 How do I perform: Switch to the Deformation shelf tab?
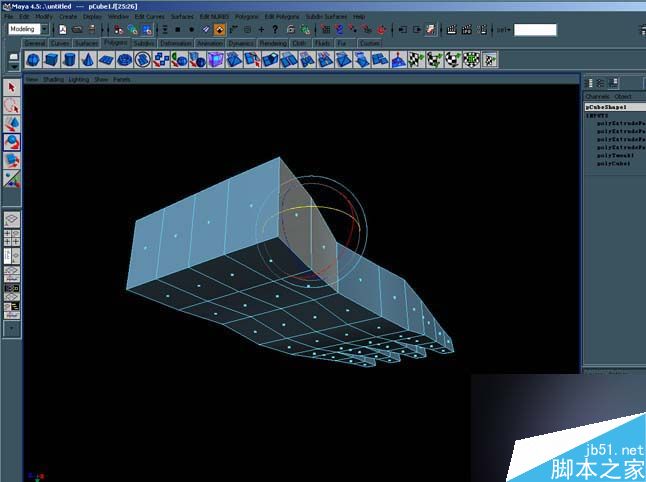point(176,43)
